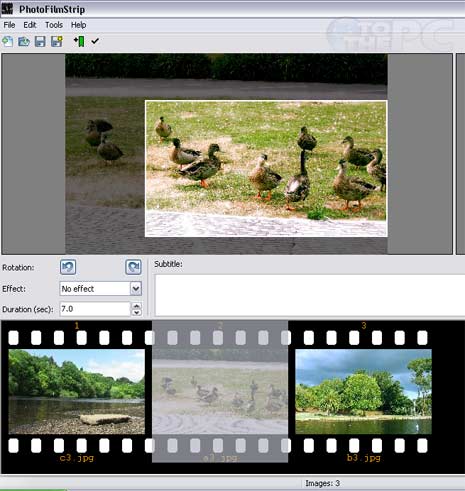Viewport: 465px width, 491px height.
Task: Click the PhotoFilmStrip title bar app icon
Action: [7, 9]
